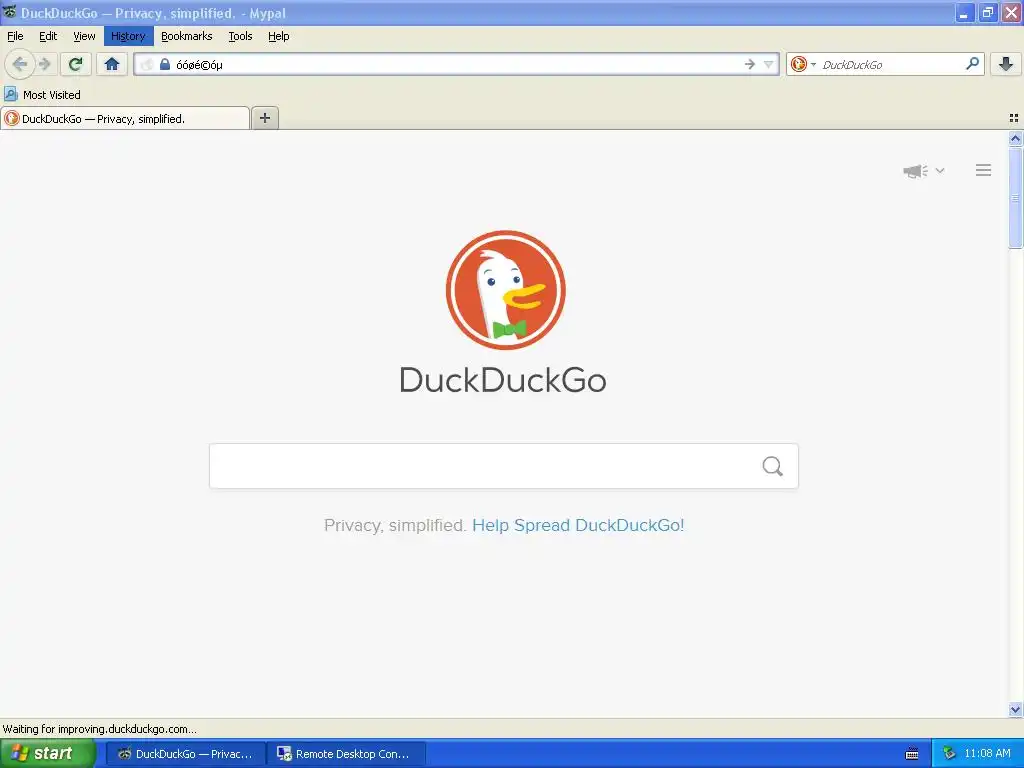Expand the chevron next to the megaphone
Screen dimensions: 1024x768
pos(940,170)
